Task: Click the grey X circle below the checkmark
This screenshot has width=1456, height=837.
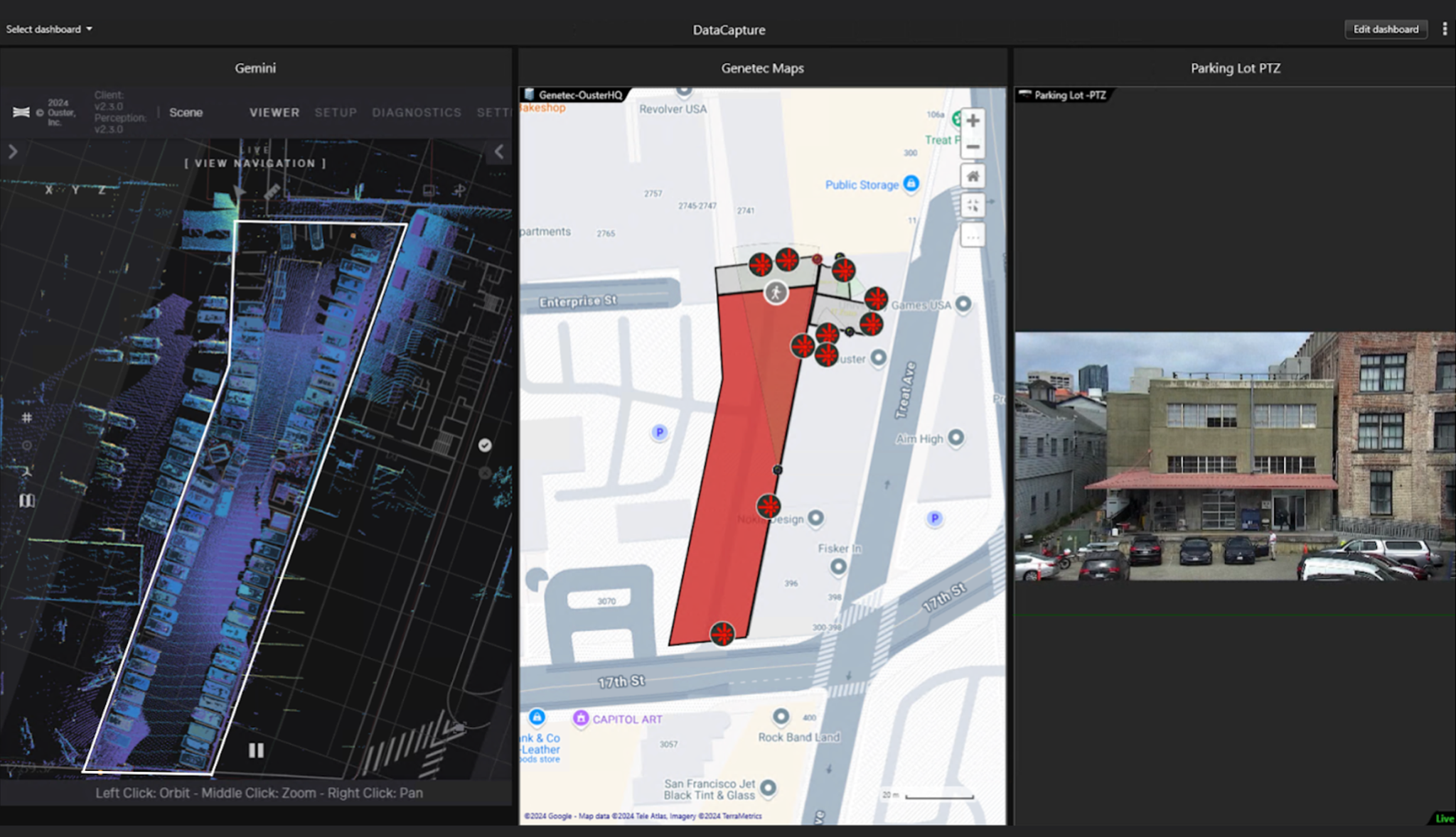Action: 485,472
